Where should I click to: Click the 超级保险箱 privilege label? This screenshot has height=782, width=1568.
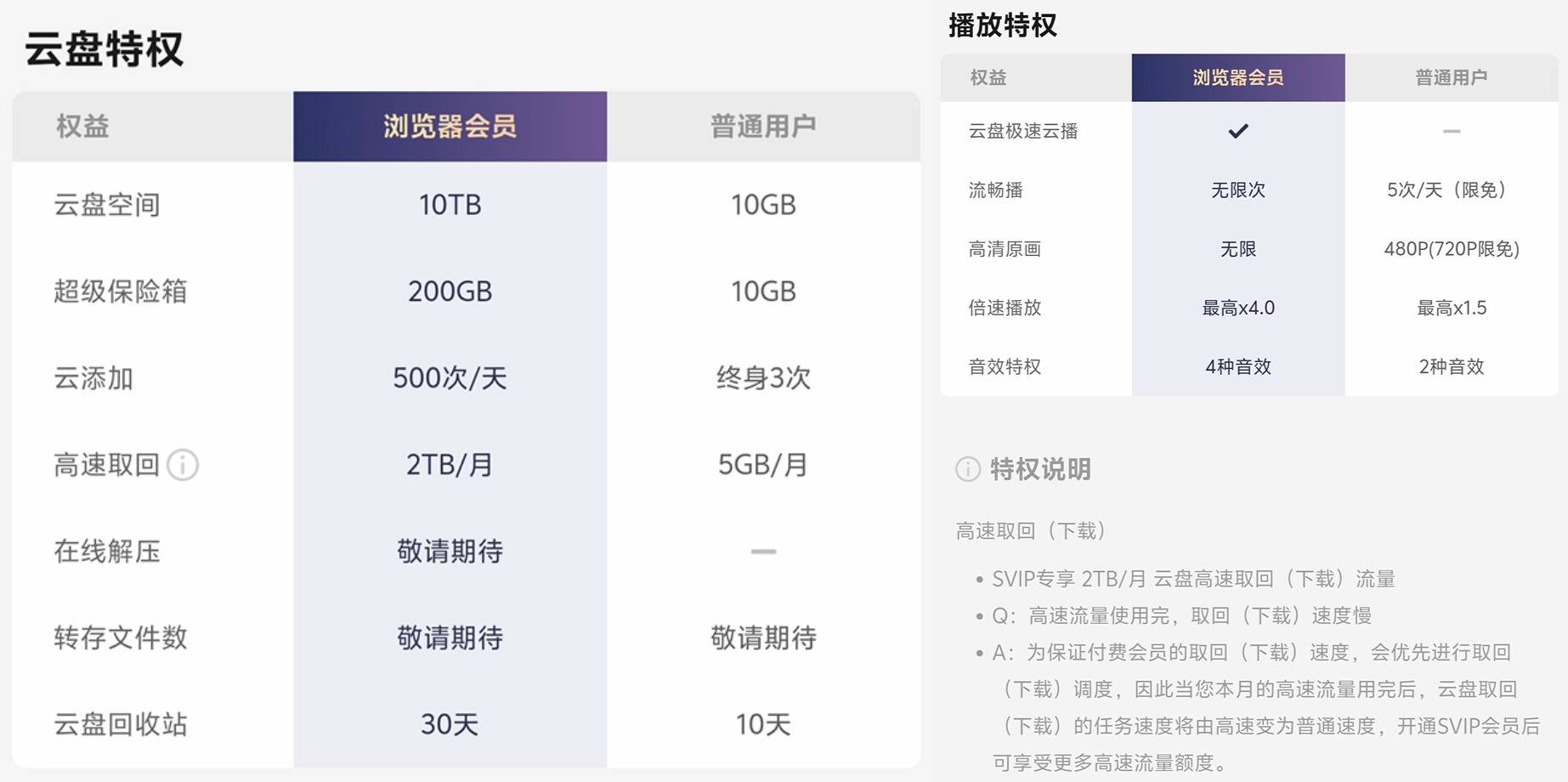(120, 291)
